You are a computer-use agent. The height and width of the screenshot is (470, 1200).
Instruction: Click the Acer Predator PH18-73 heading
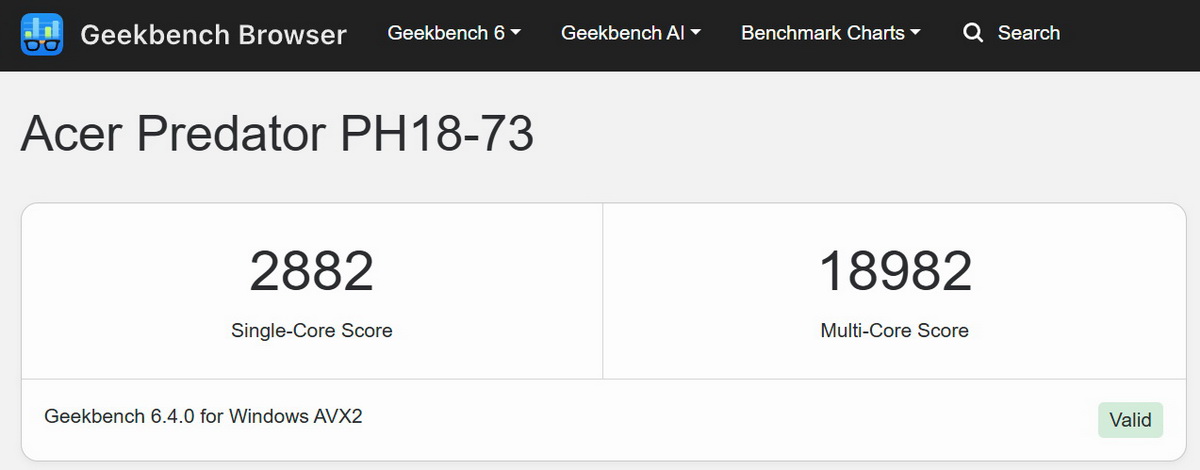pyautogui.click(x=277, y=135)
